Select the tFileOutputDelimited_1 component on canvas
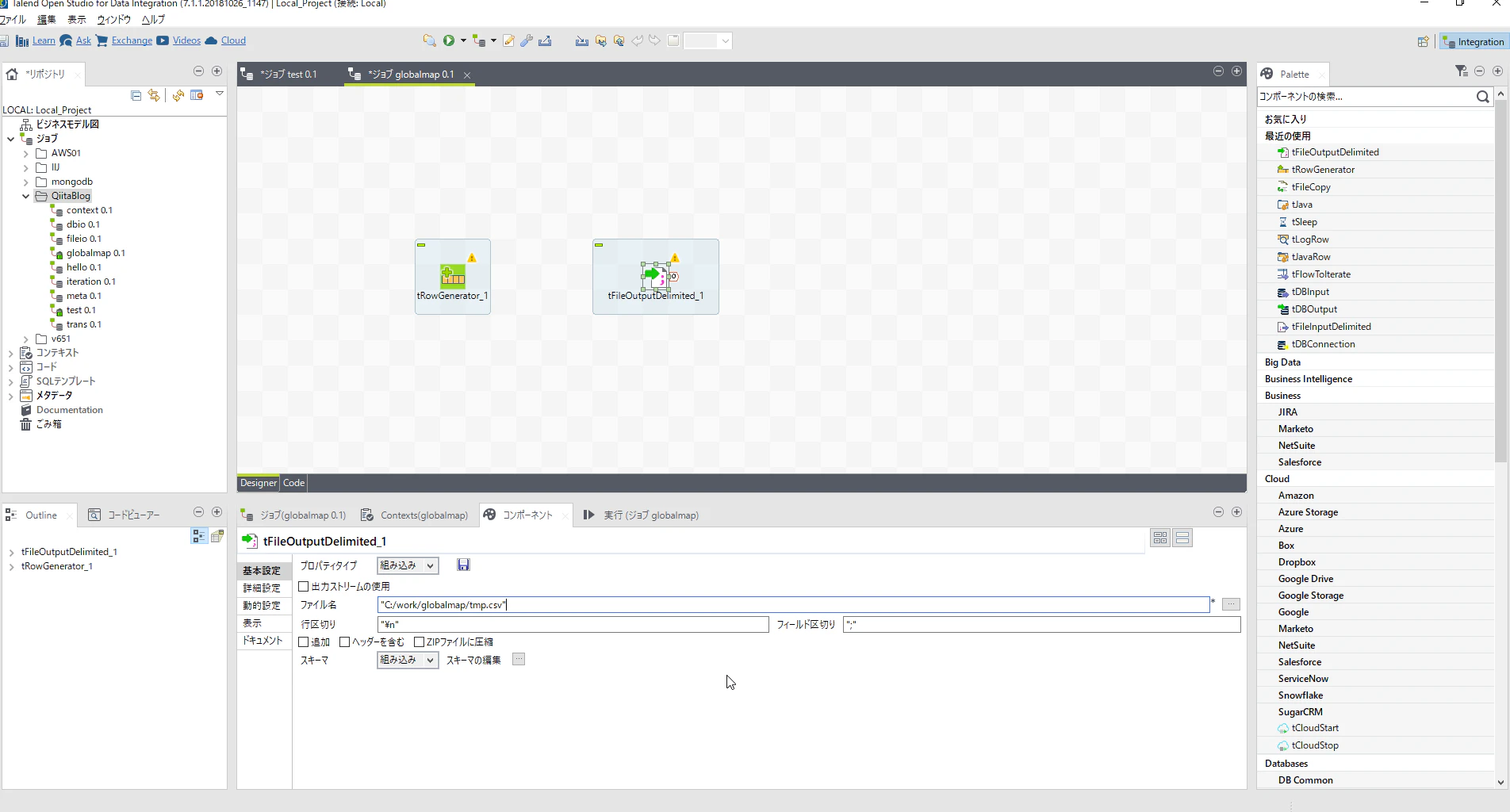 pos(656,277)
